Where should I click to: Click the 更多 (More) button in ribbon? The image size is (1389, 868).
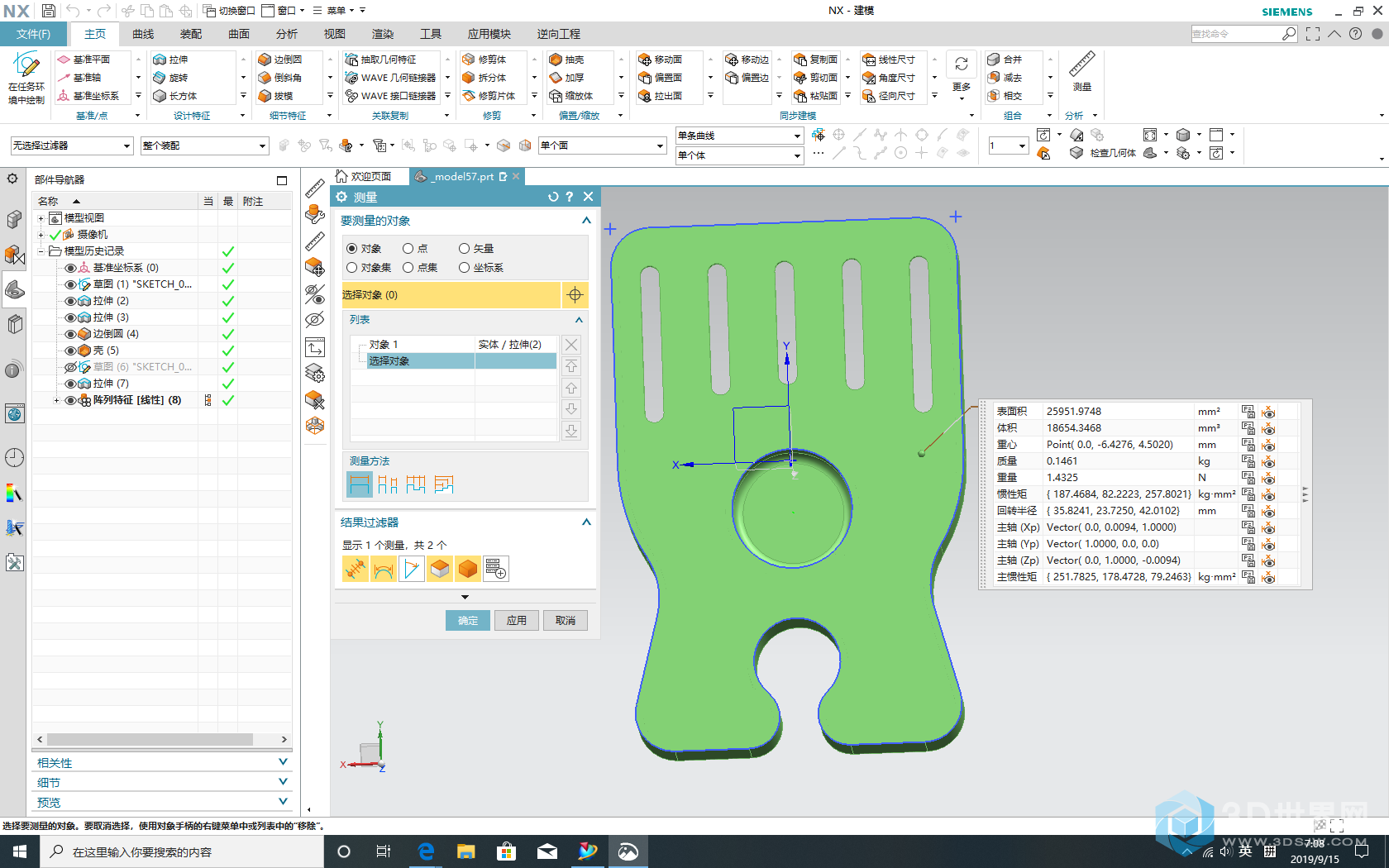click(x=962, y=76)
